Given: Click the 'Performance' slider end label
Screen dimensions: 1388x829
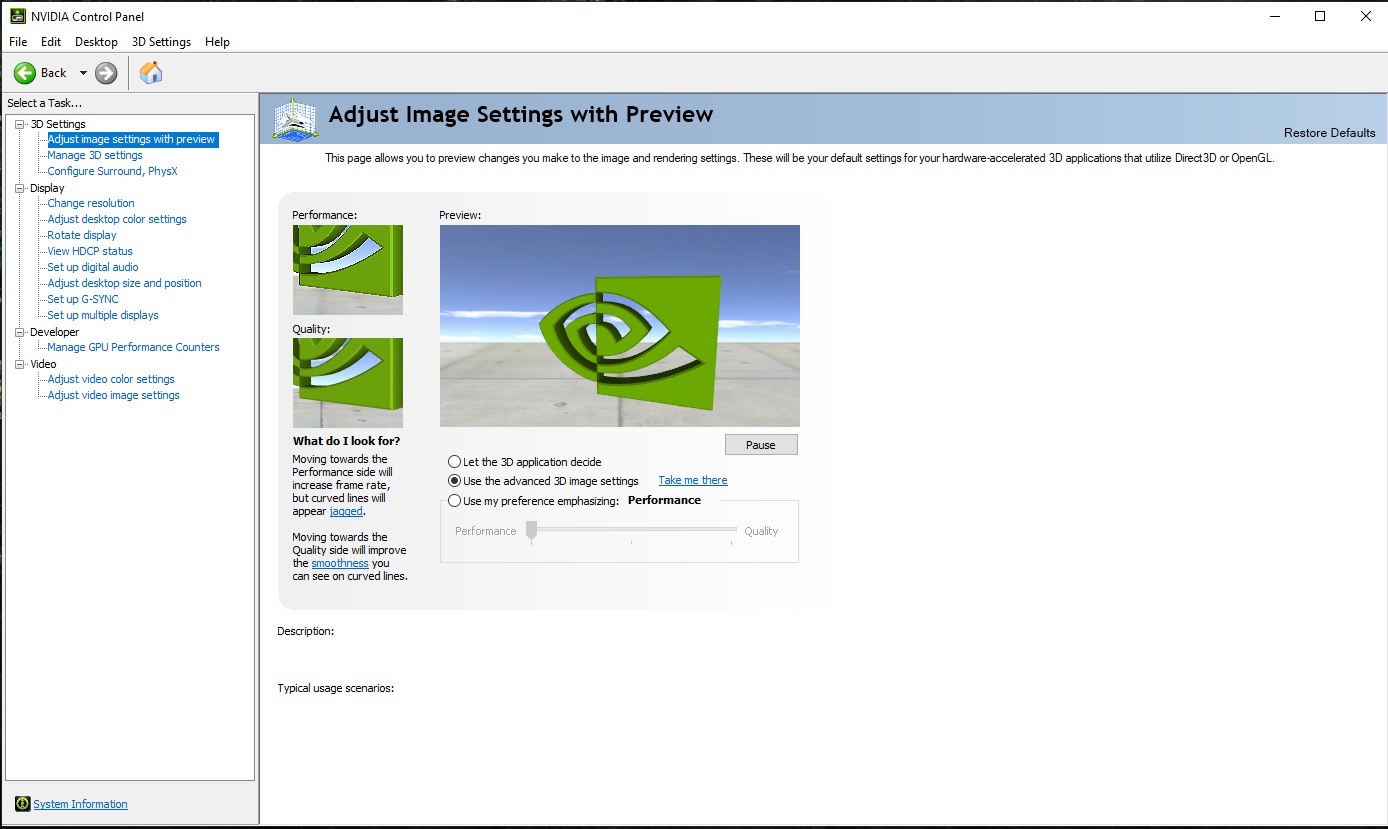Looking at the screenshot, I should click(486, 531).
